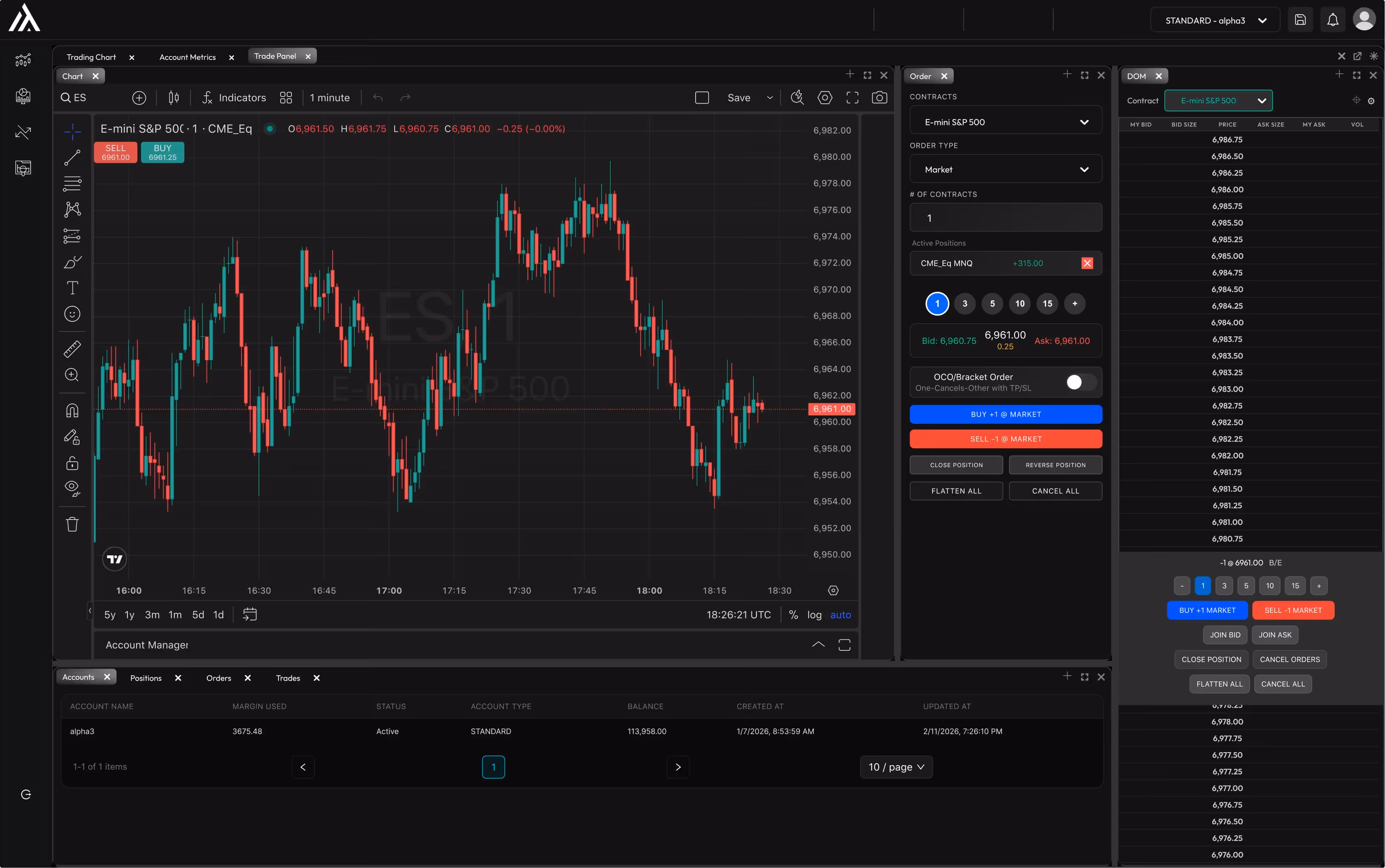
Task: Toggle the OCO/Bracket Order switch
Action: pyautogui.click(x=1081, y=382)
